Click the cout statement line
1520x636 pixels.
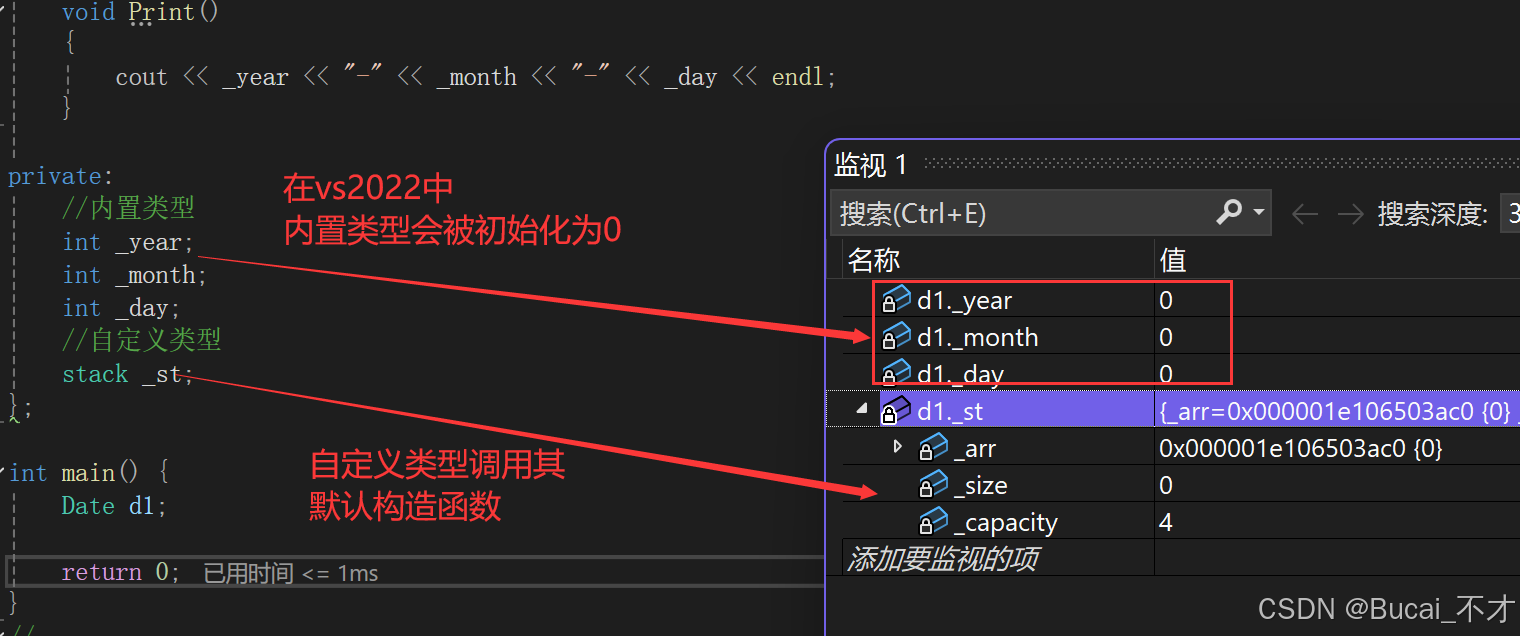pyautogui.click(x=476, y=77)
